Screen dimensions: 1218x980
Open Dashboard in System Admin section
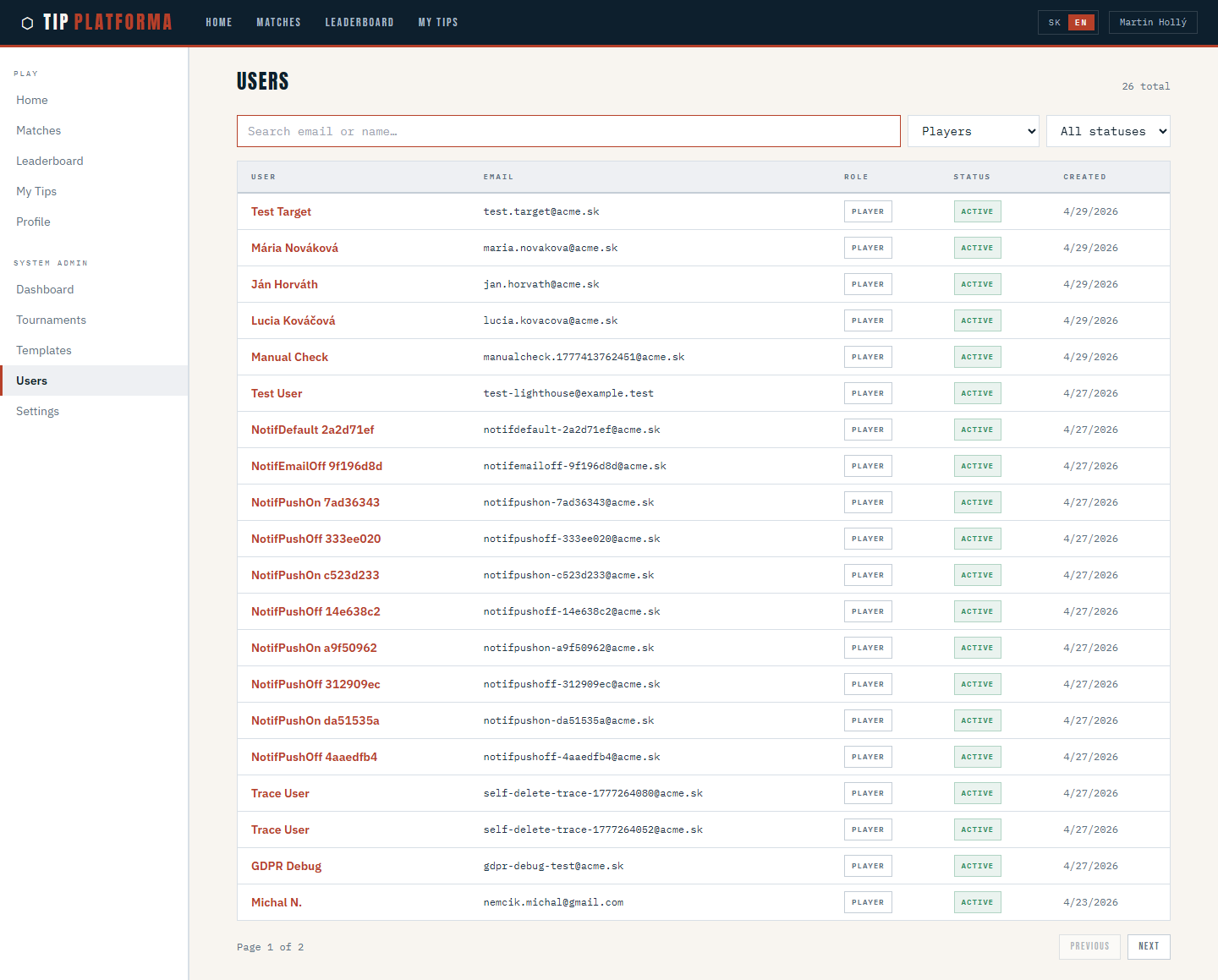(x=45, y=289)
